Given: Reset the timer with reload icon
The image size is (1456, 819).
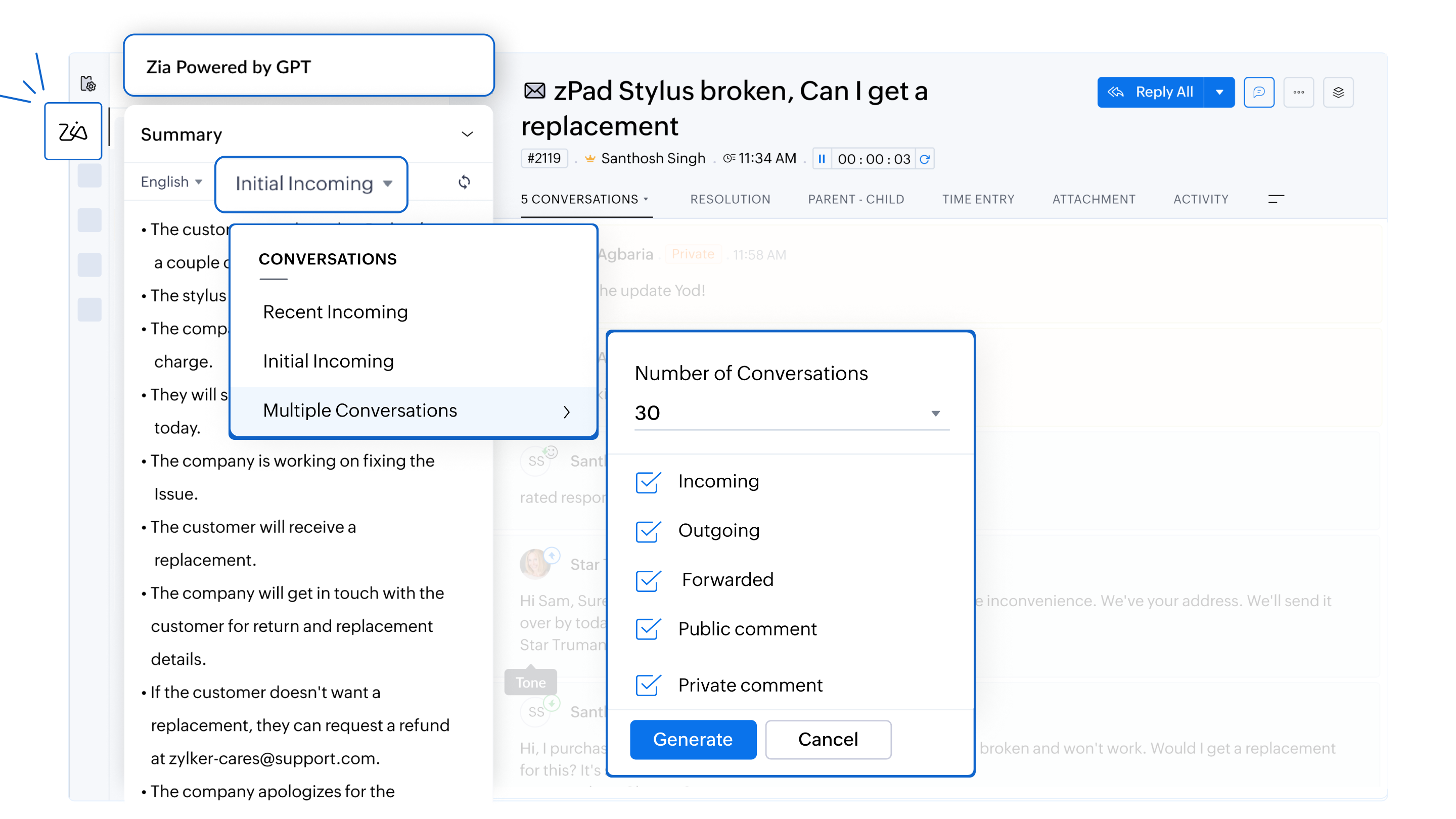Looking at the screenshot, I should (925, 159).
